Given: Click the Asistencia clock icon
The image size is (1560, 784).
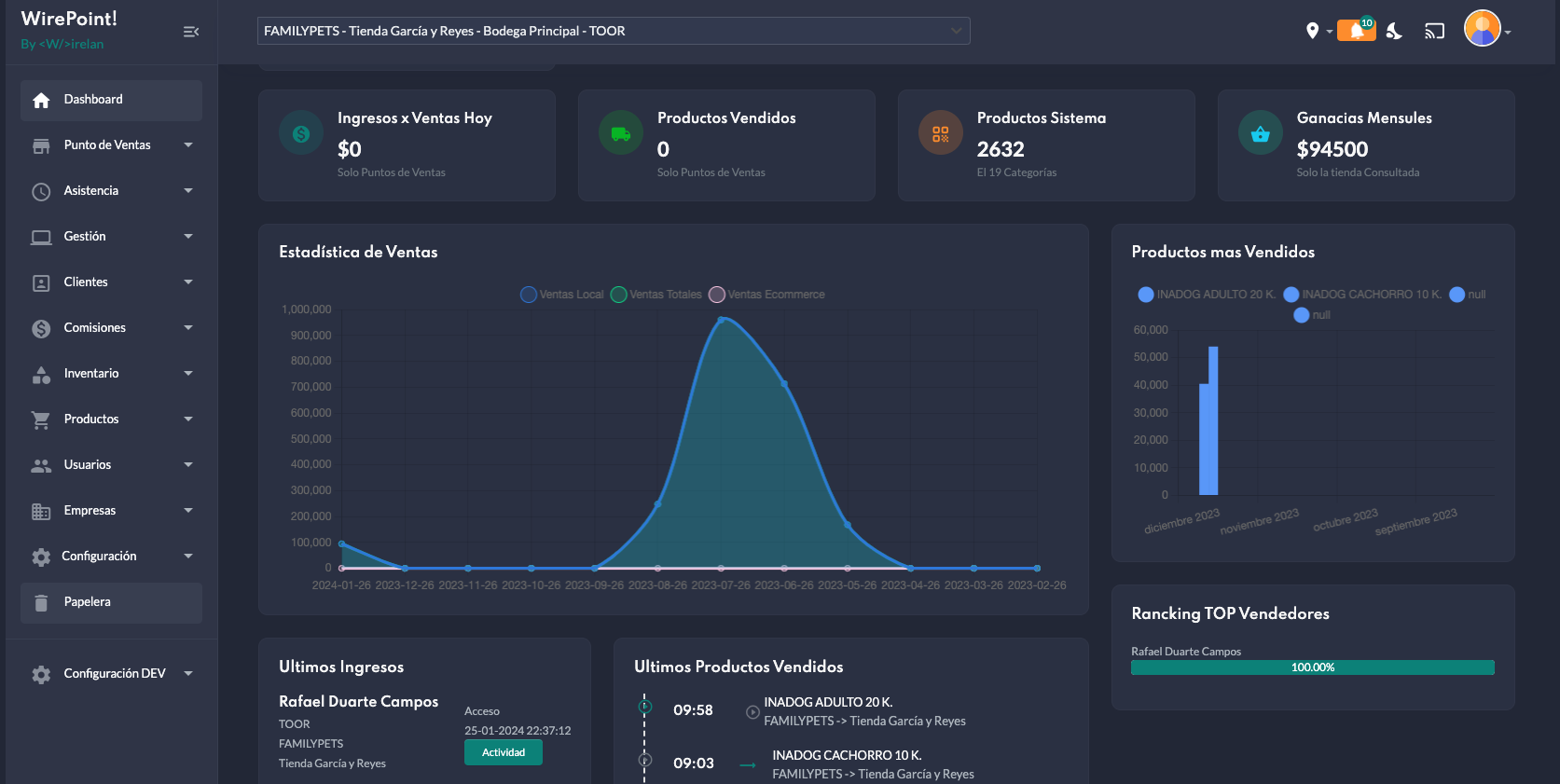Looking at the screenshot, I should tap(41, 191).
